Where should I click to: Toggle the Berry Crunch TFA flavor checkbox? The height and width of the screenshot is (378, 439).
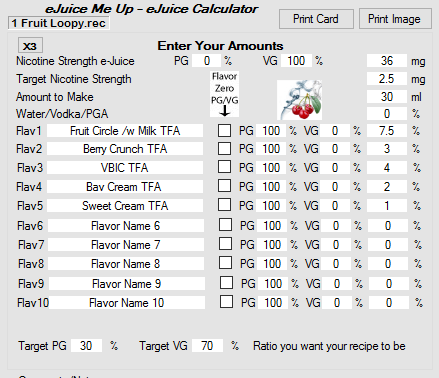click(x=224, y=148)
